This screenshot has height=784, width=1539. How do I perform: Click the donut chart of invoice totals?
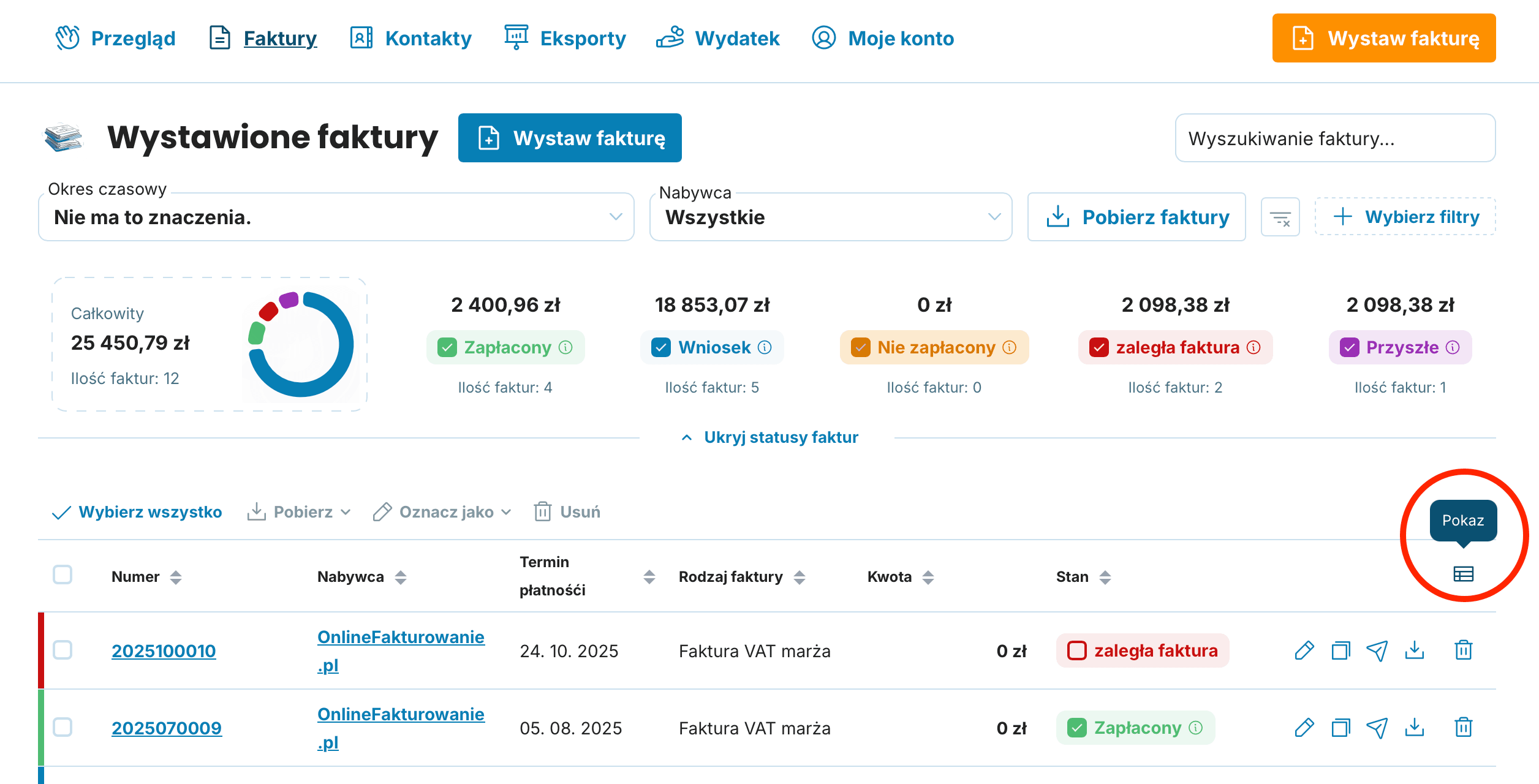[301, 344]
